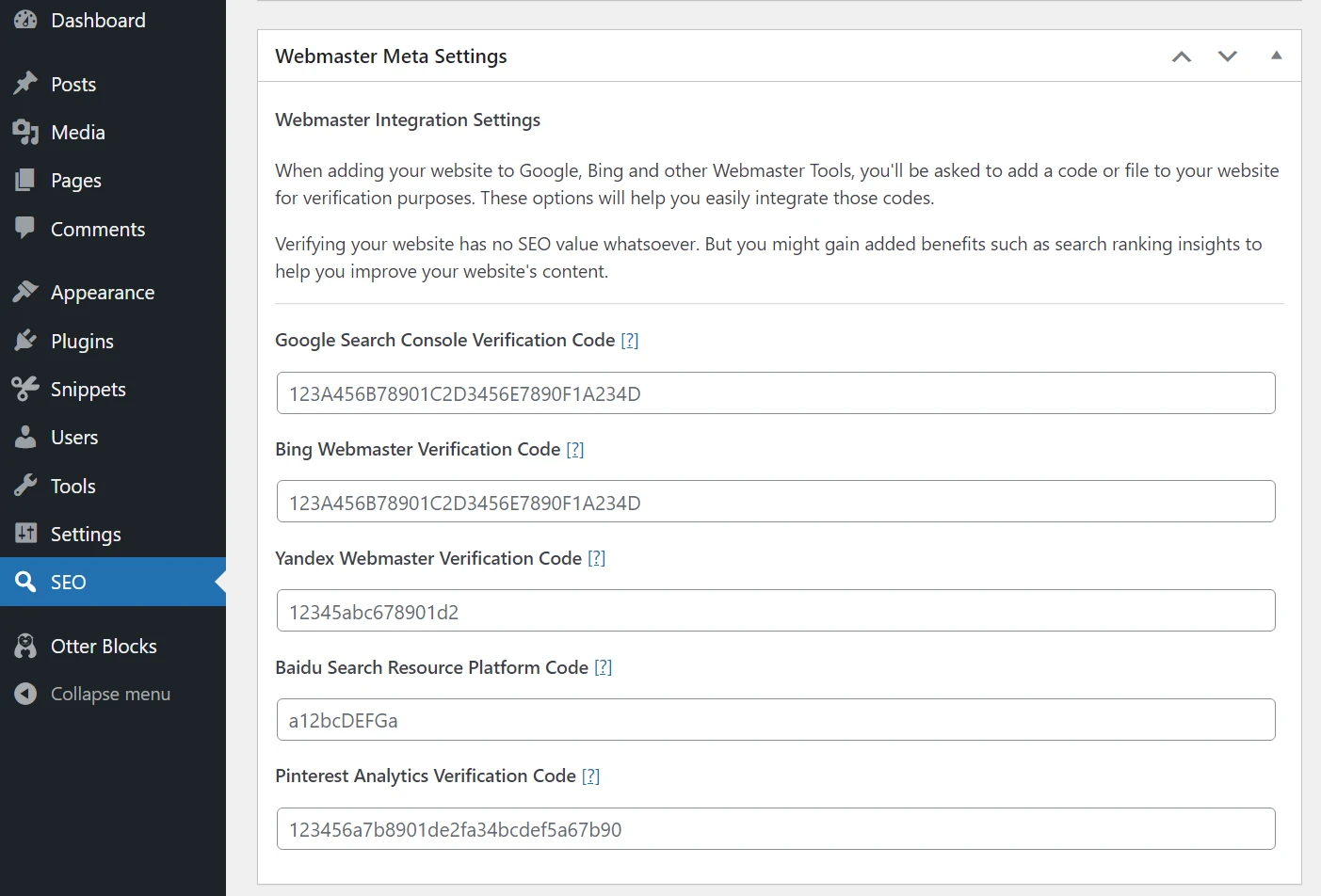Image resolution: width=1321 pixels, height=896 pixels.
Task: Focus the Yandex Webmaster Verification code field
Action: (776, 611)
